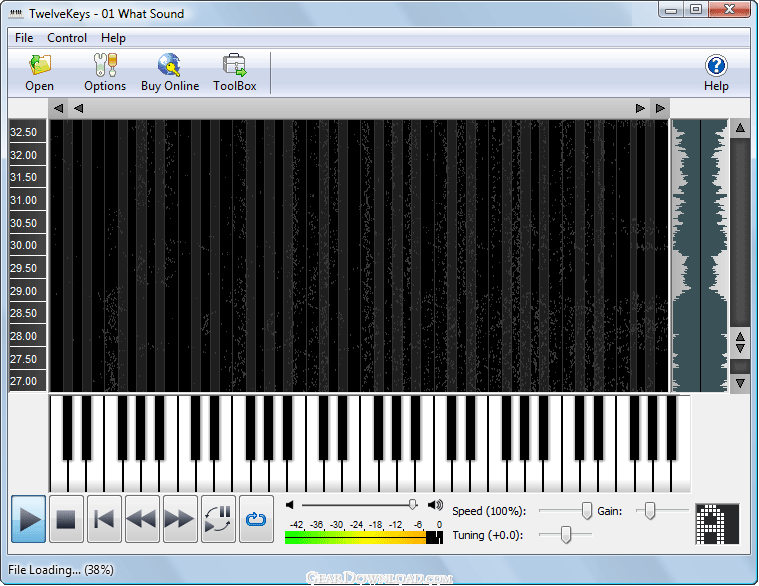Click the Rewind button

pyautogui.click(x=142, y=519)
